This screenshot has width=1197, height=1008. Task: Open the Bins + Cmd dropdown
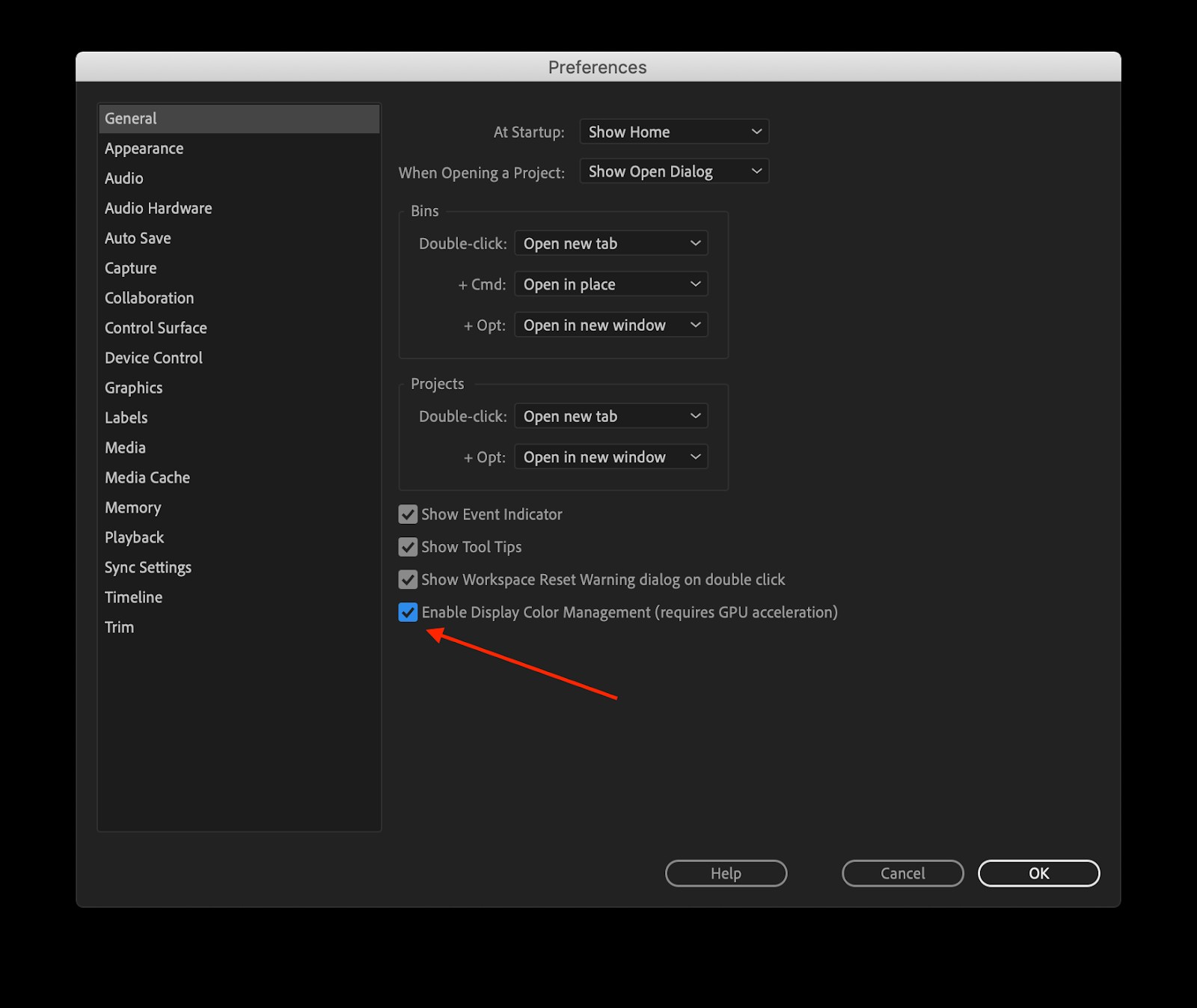click(x=610, y=284)
